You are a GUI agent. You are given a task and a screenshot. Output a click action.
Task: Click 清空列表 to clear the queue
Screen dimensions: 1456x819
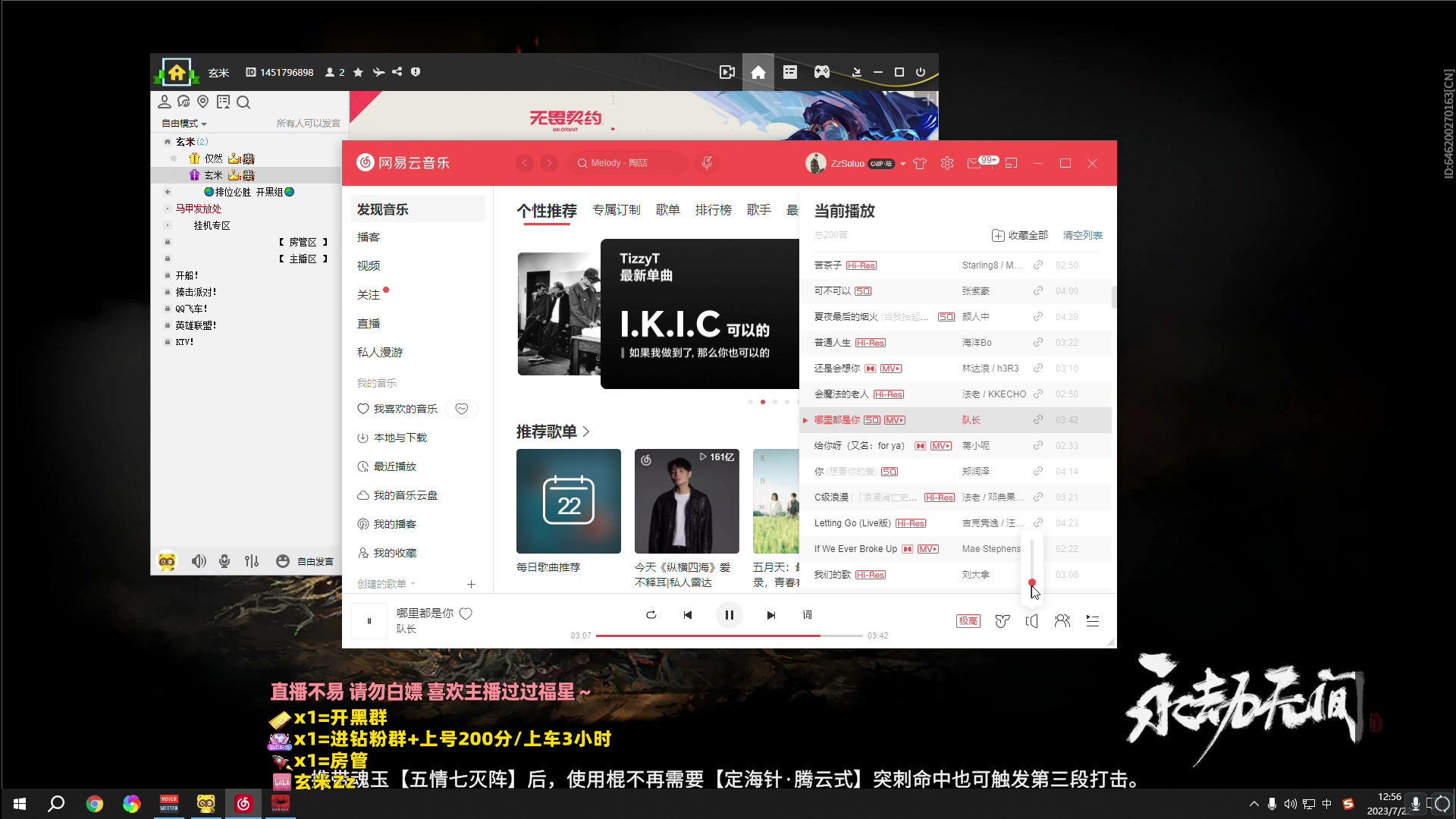coord(1083,236)
